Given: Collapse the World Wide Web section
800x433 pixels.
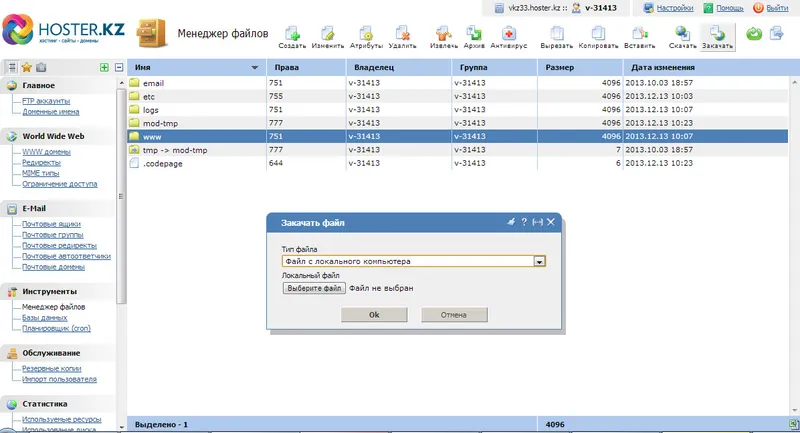Looking at the screenshot, I should [59, 136].
